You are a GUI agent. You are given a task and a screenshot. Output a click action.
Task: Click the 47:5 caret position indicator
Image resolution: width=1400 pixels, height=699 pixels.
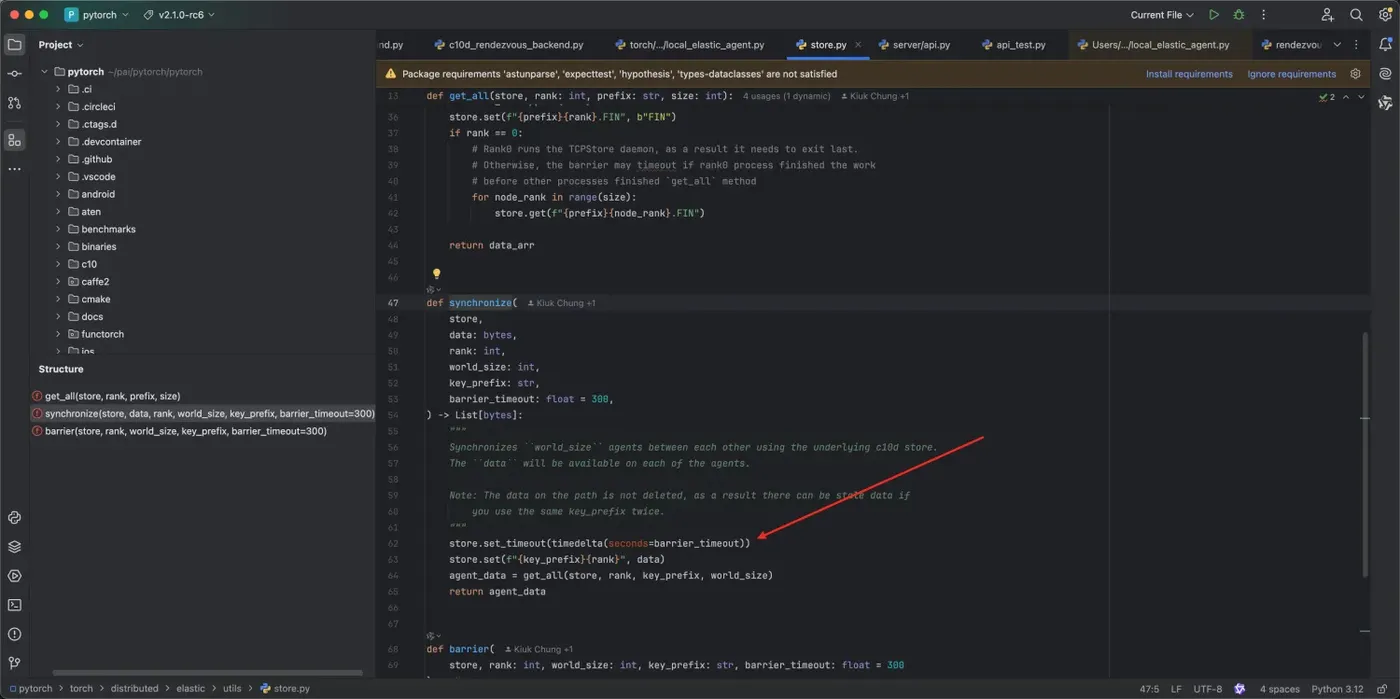point(1150,688)
